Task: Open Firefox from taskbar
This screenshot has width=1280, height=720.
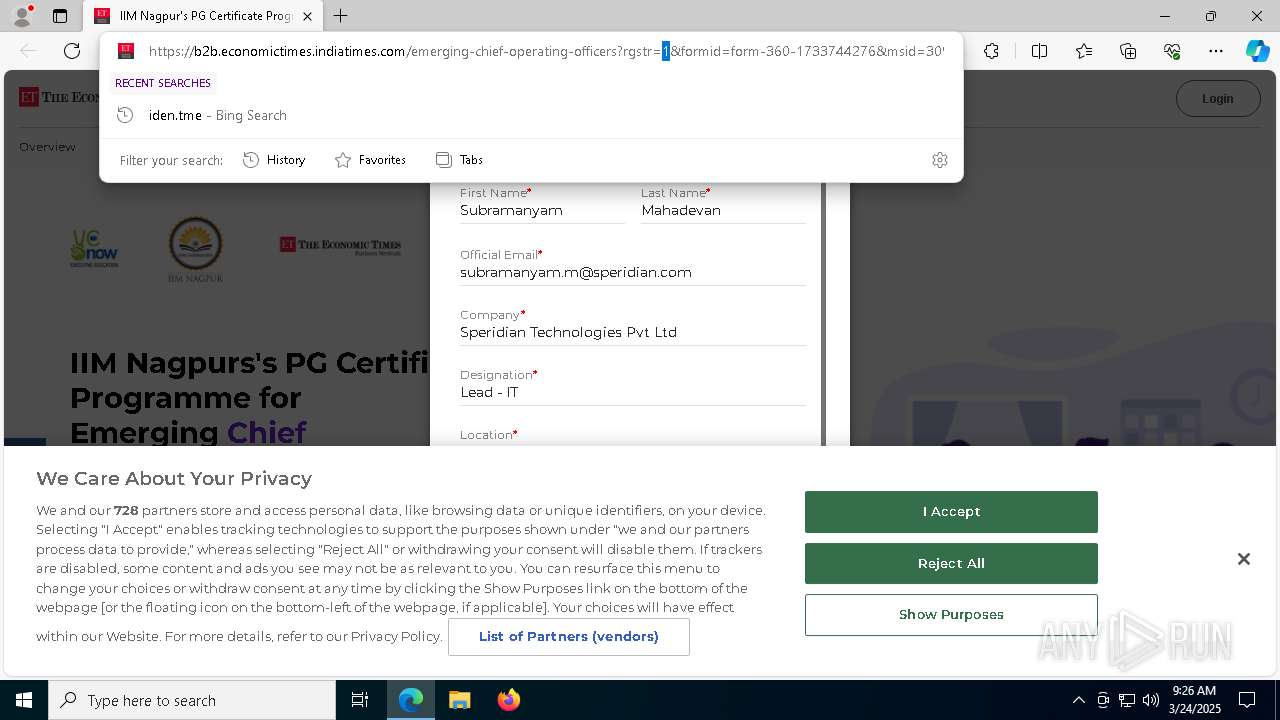Action: [508, 700]
